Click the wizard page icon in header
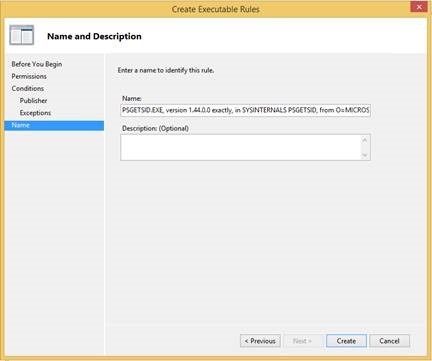The image size is (432, 361). pyautogui.click(x=22, y=35)
